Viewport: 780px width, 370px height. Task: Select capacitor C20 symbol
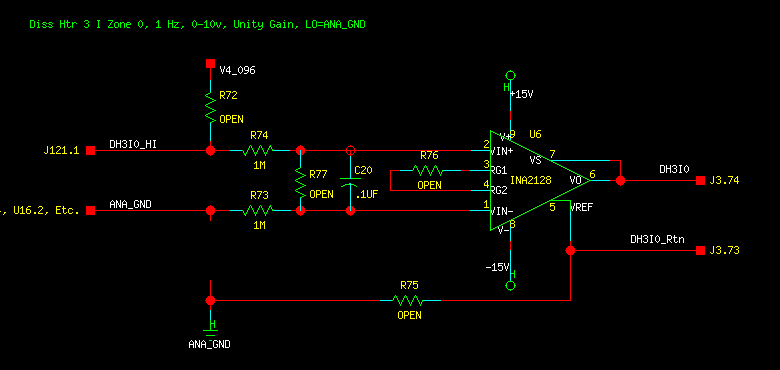351,181
